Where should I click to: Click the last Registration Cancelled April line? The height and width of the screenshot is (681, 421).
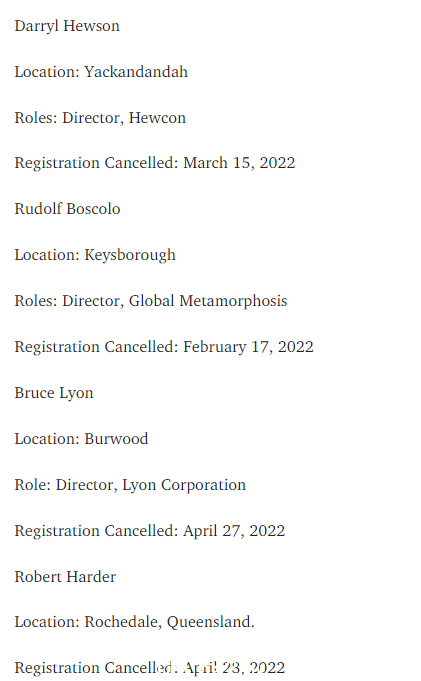150,668
